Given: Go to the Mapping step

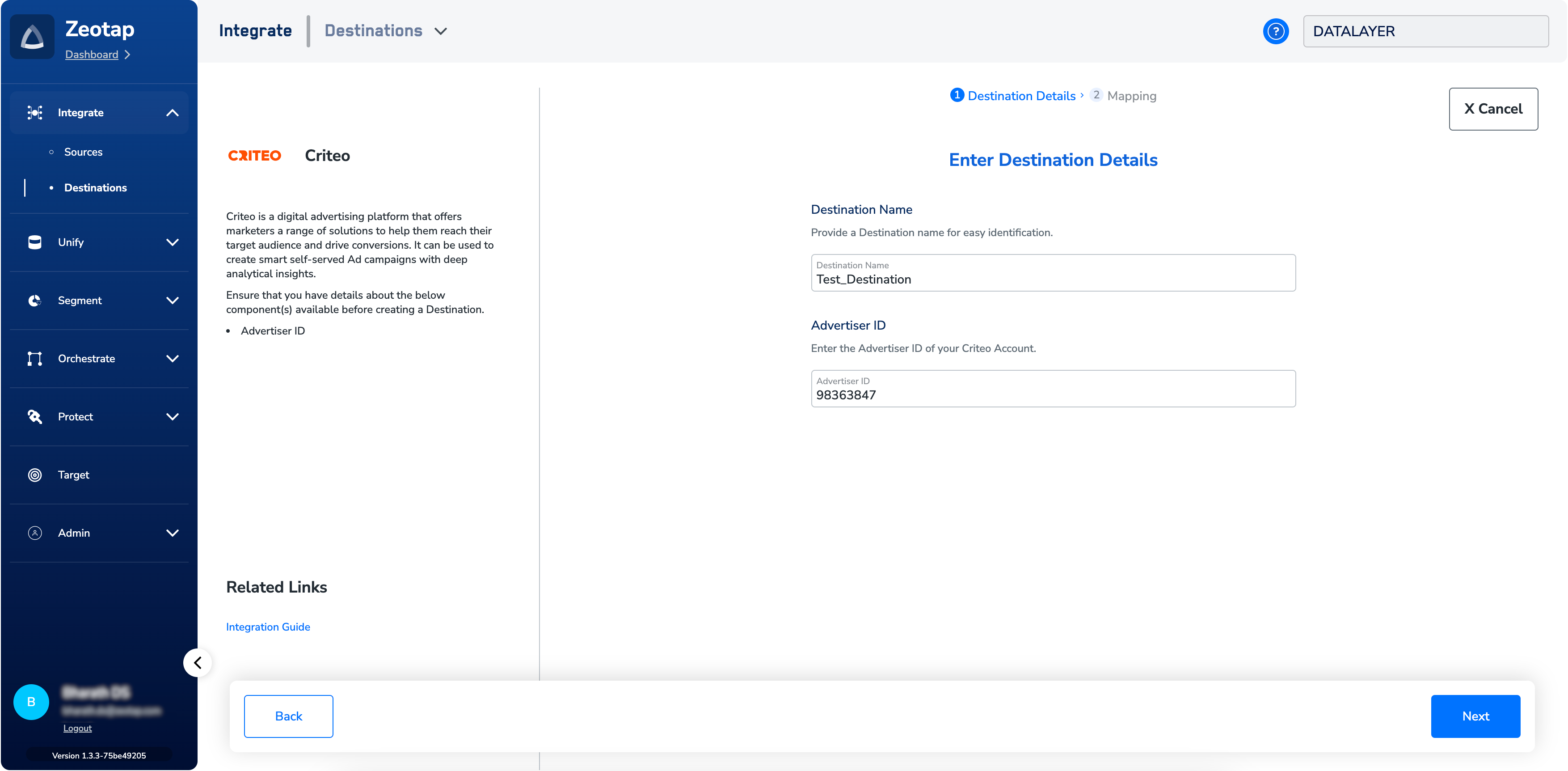Looking at the screenshot, I should pos(1130,96).
